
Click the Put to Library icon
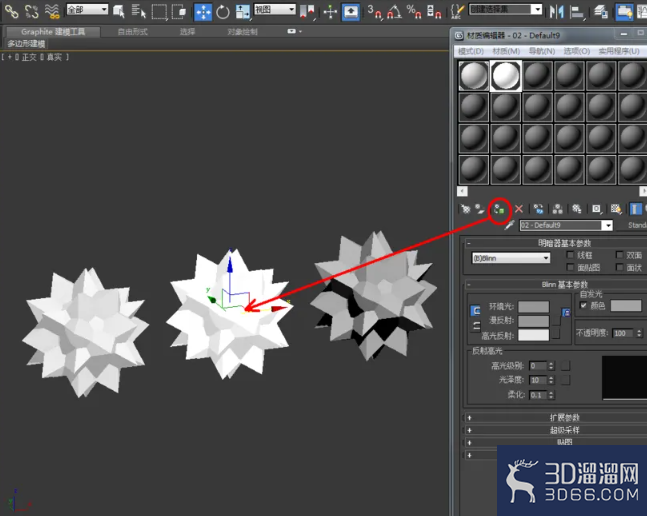(577, 209)
